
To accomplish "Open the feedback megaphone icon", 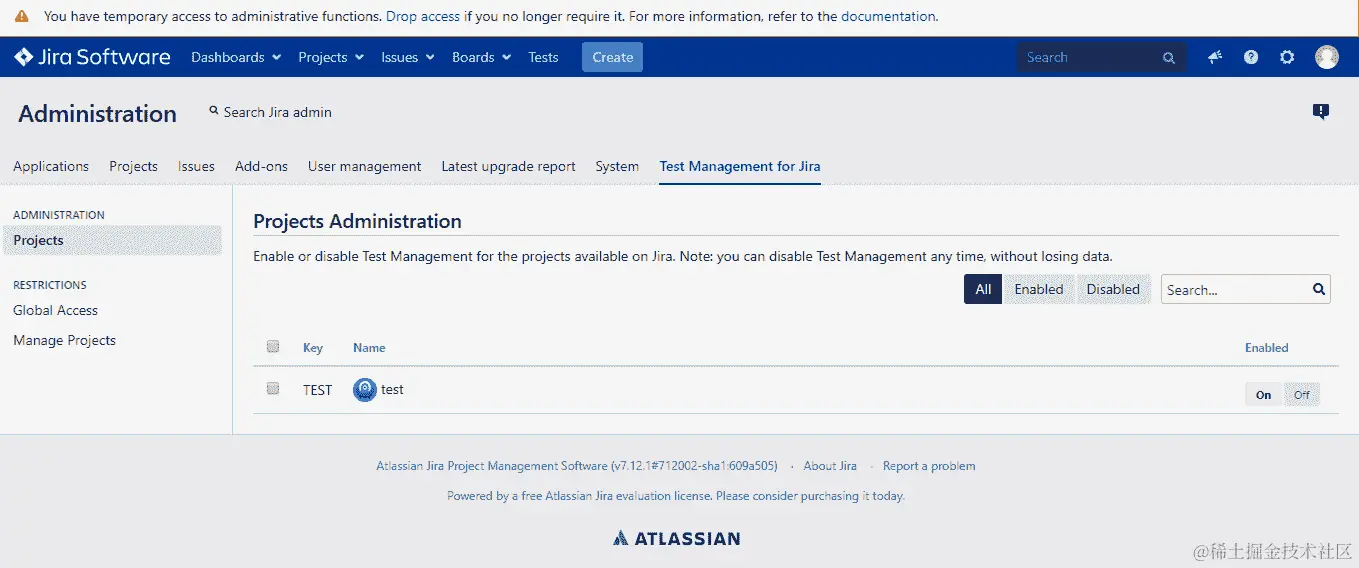I will pos(1215,57).
